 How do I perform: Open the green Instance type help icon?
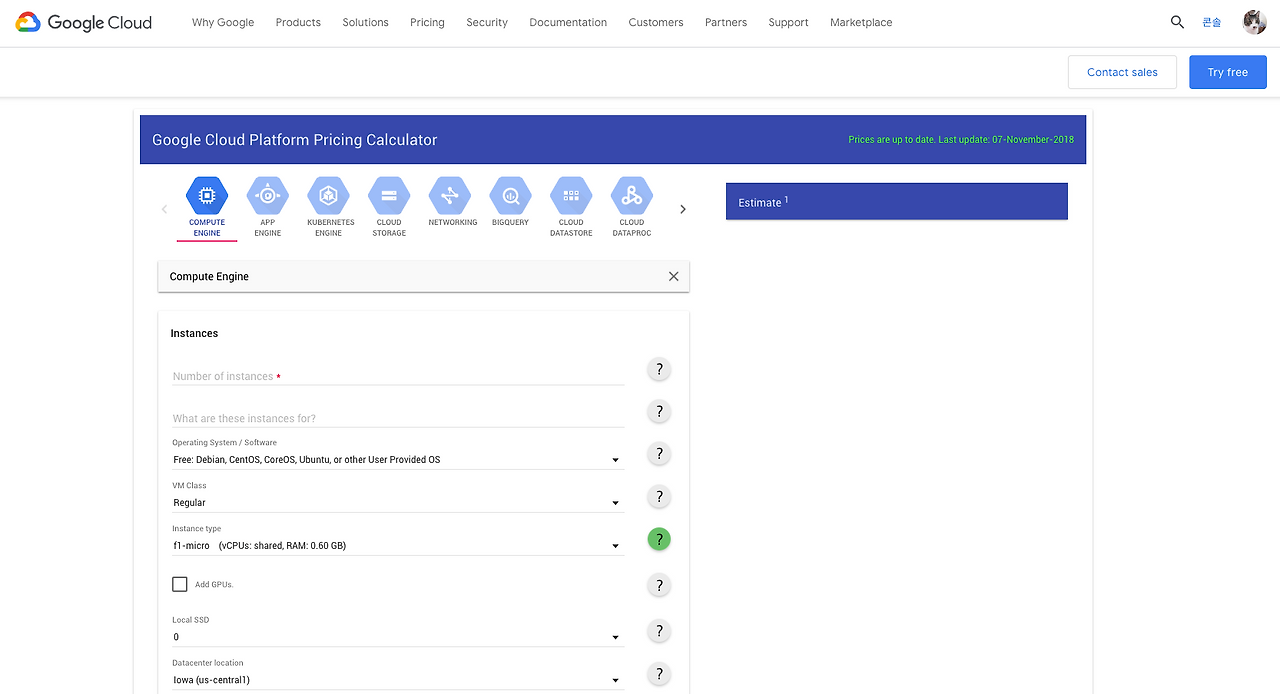pyautogui.click(x=659, y=539)
